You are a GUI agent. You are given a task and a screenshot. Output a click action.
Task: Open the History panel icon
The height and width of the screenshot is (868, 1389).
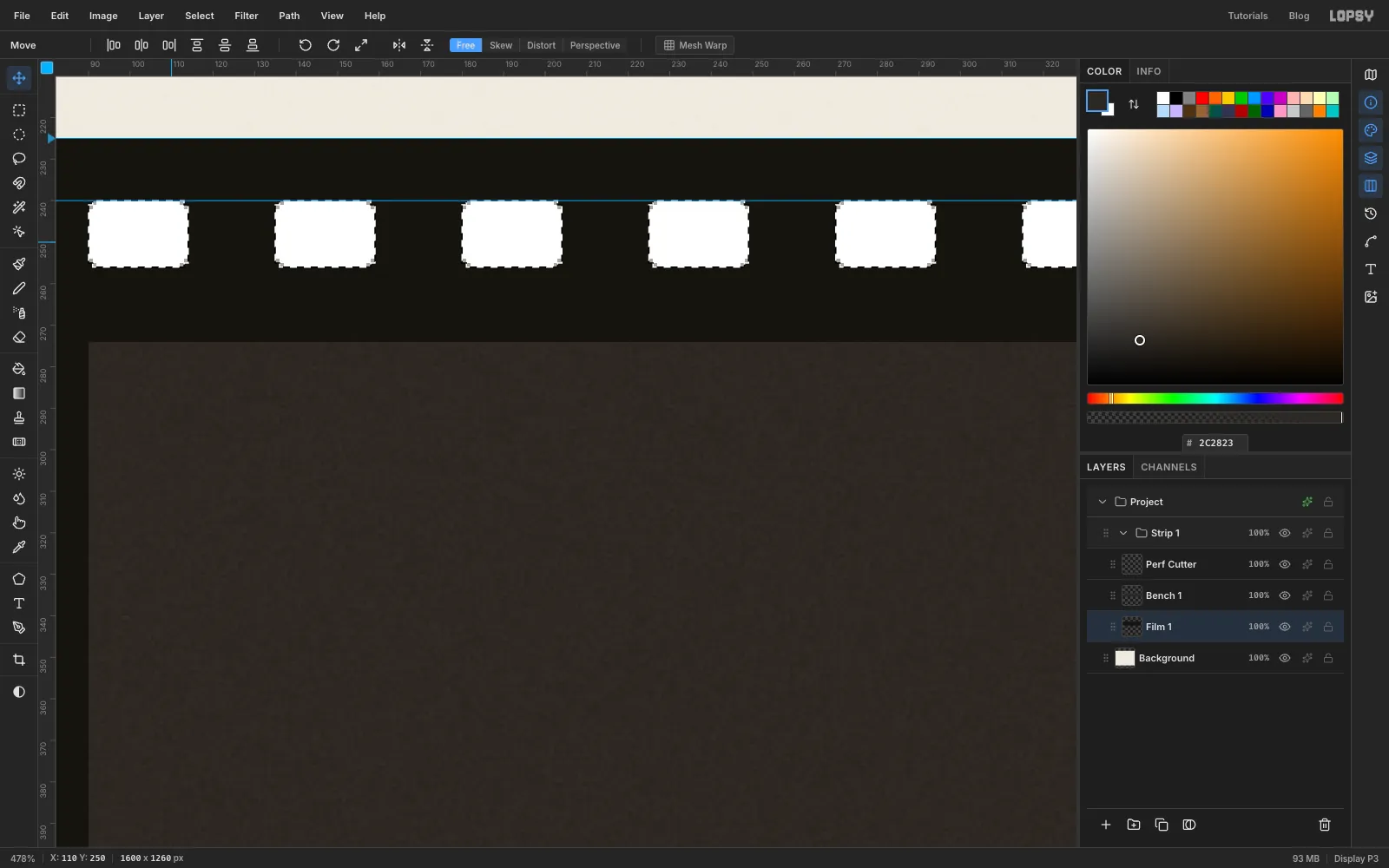tap(1371, 214)
